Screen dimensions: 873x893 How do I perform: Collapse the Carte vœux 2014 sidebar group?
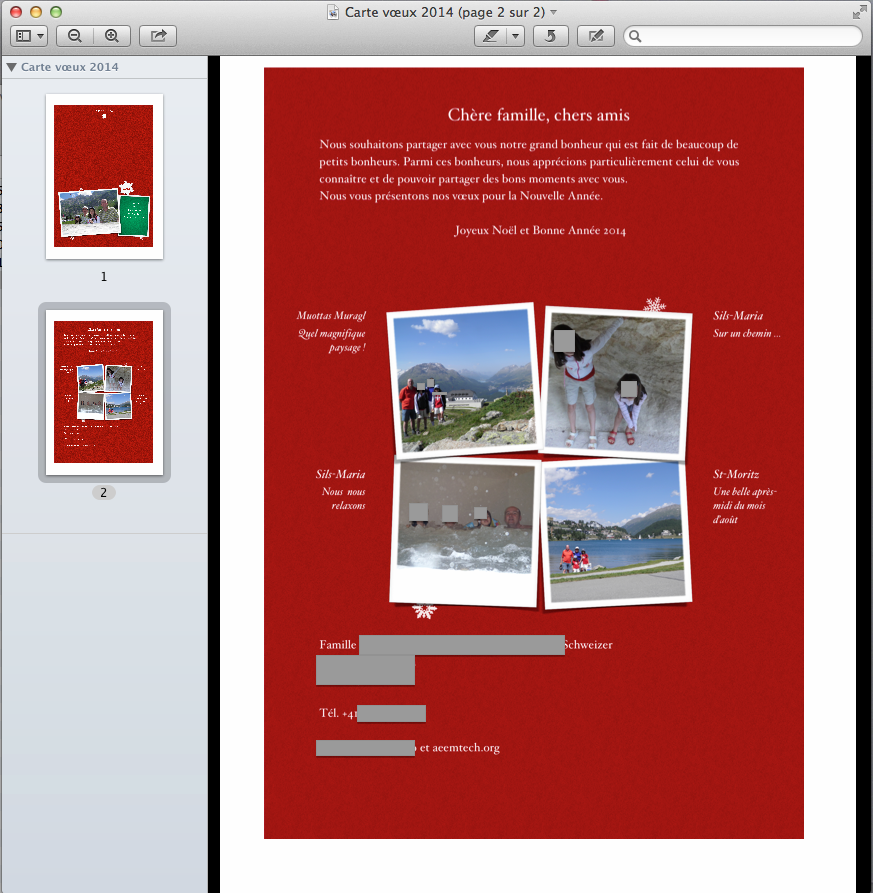[x=11, y=67]
